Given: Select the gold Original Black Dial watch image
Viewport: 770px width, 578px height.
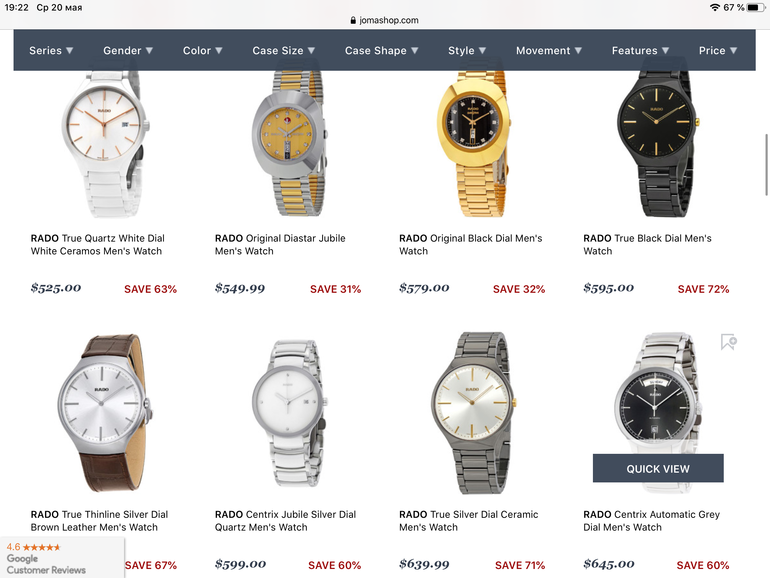Looking at the screenshot, I should pyautogui.click(x=474, y=143).
